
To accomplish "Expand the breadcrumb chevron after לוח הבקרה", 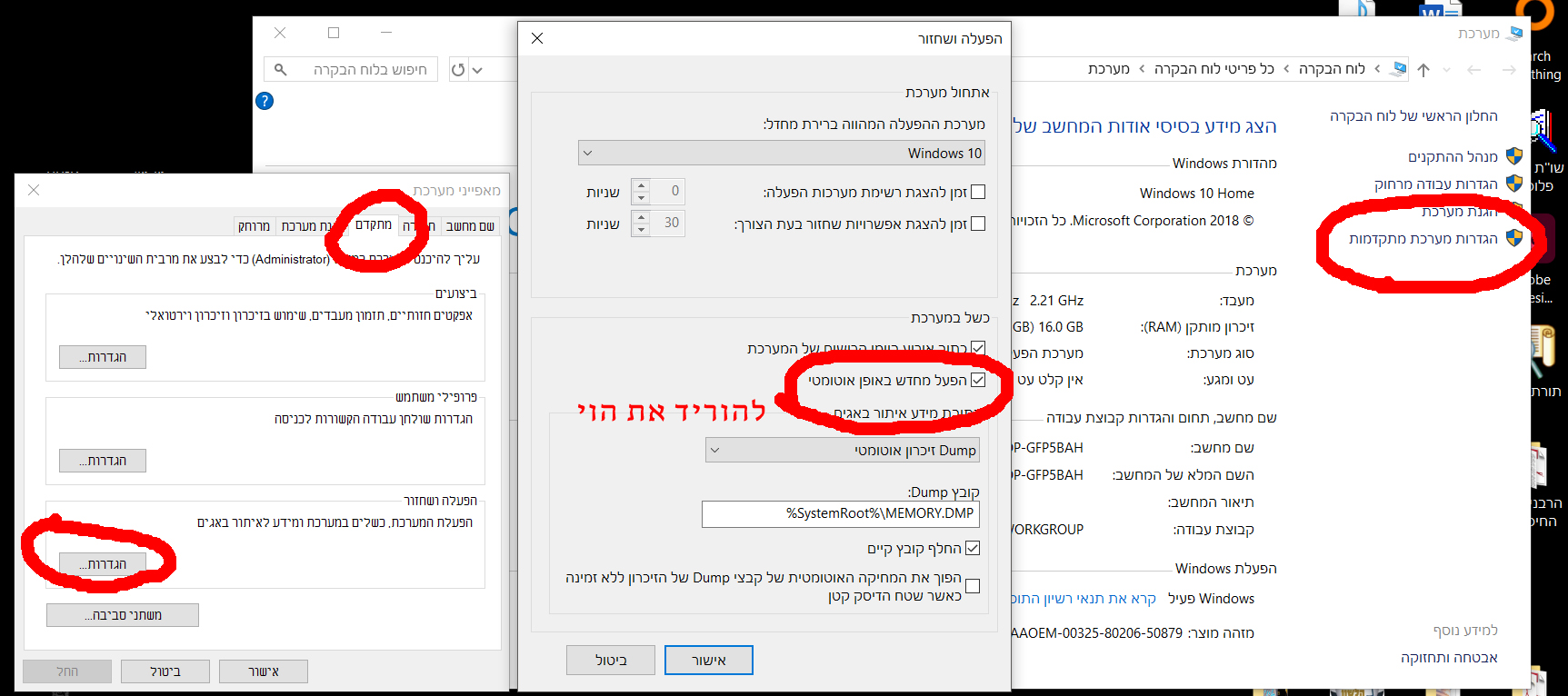I will pos(1286,69).
